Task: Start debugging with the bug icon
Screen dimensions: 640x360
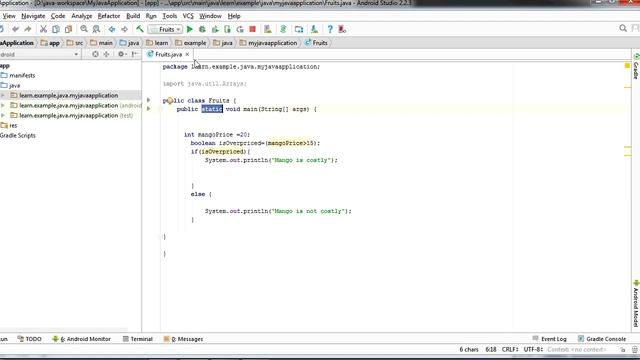Action: [x=202, y=29]
